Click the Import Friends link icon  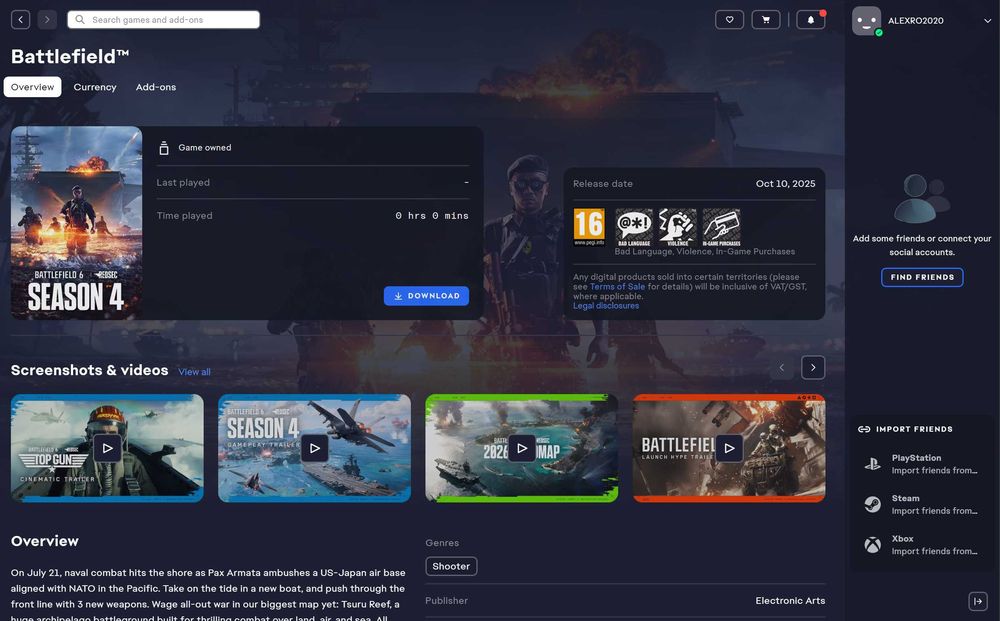click(864, 429)
